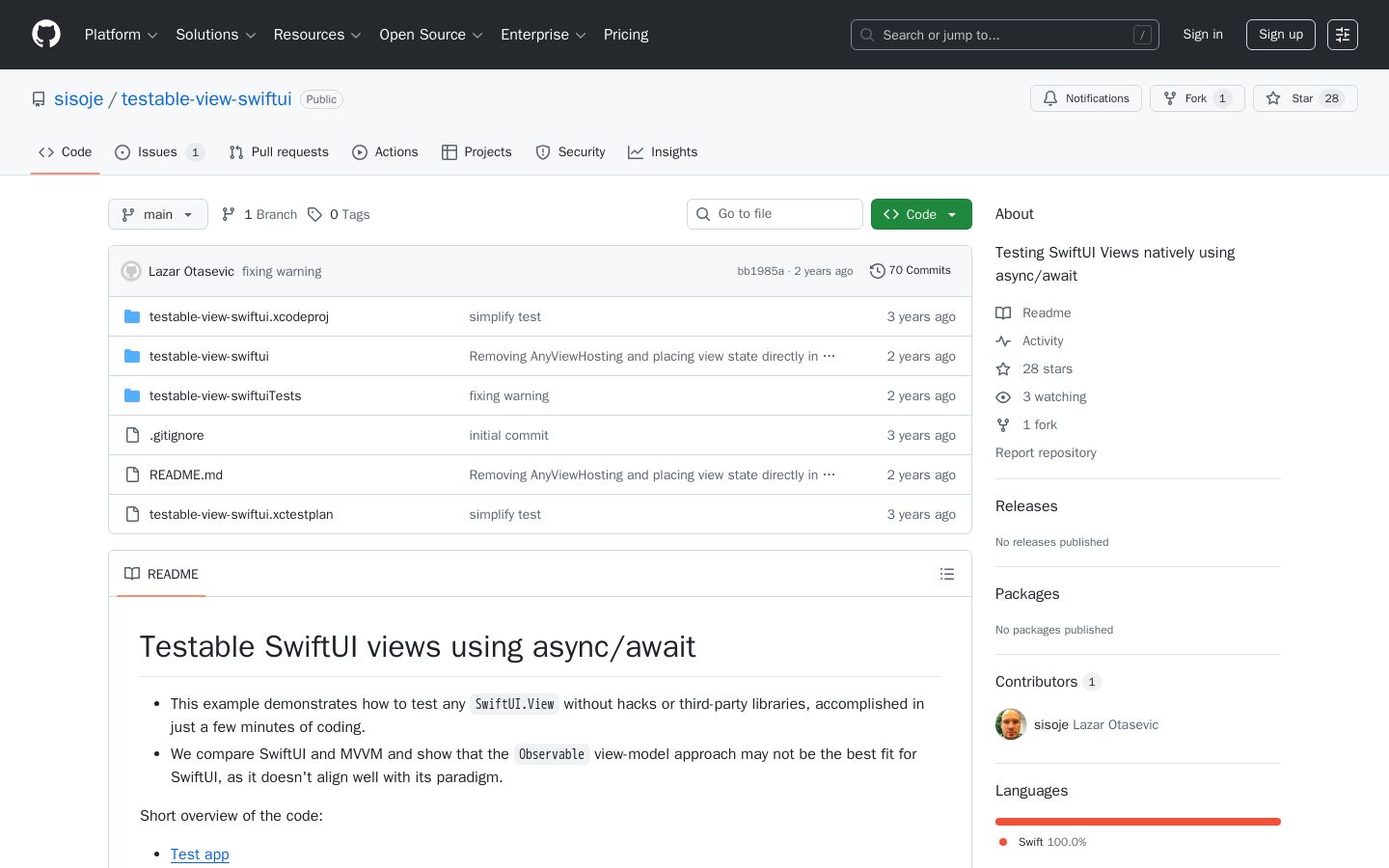Image resolution: width=1389 pixels, height=868 pixels.
Task: Click the Notifications bell button
Action: 1086,98
